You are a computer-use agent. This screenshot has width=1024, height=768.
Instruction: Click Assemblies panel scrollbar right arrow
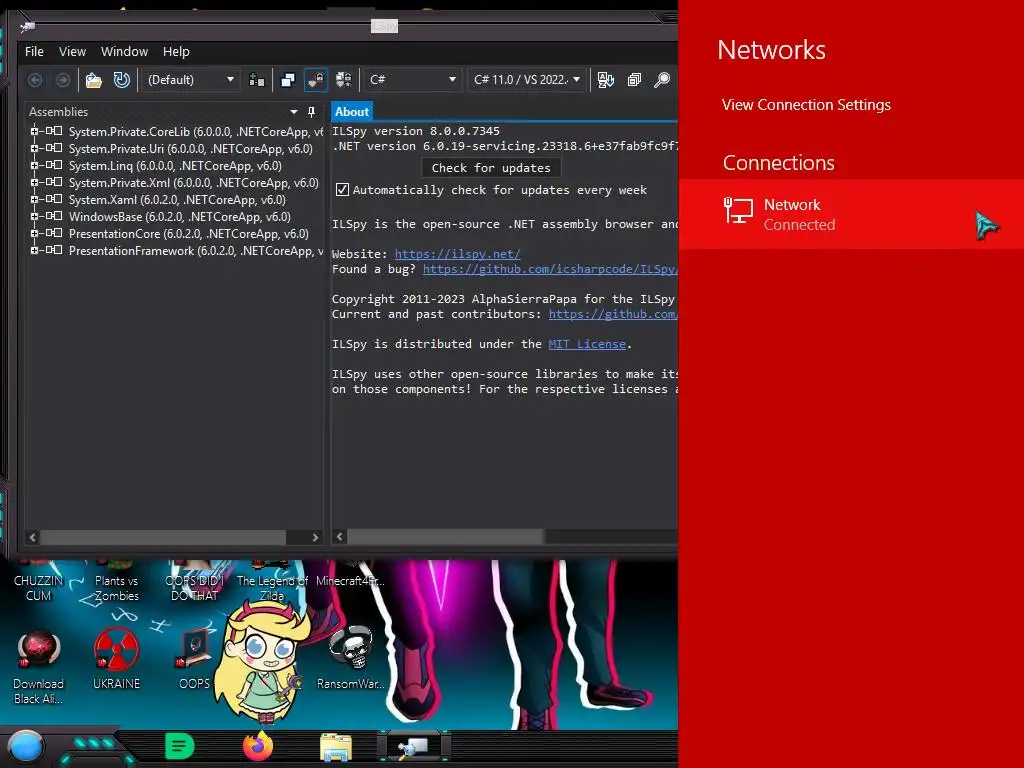[315, 537]
